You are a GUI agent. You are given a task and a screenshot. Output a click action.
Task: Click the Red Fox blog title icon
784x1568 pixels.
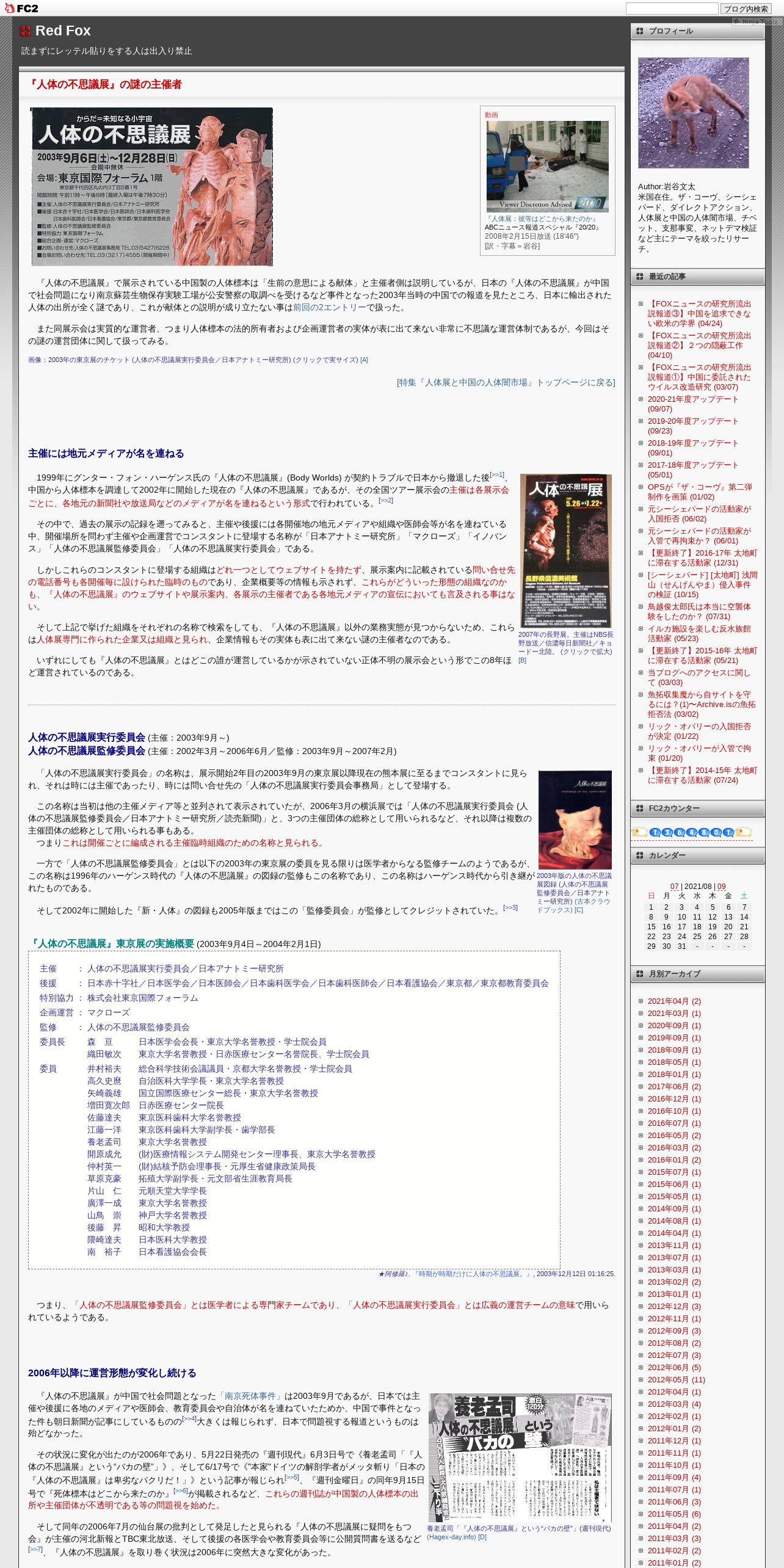tap(25, 31)
